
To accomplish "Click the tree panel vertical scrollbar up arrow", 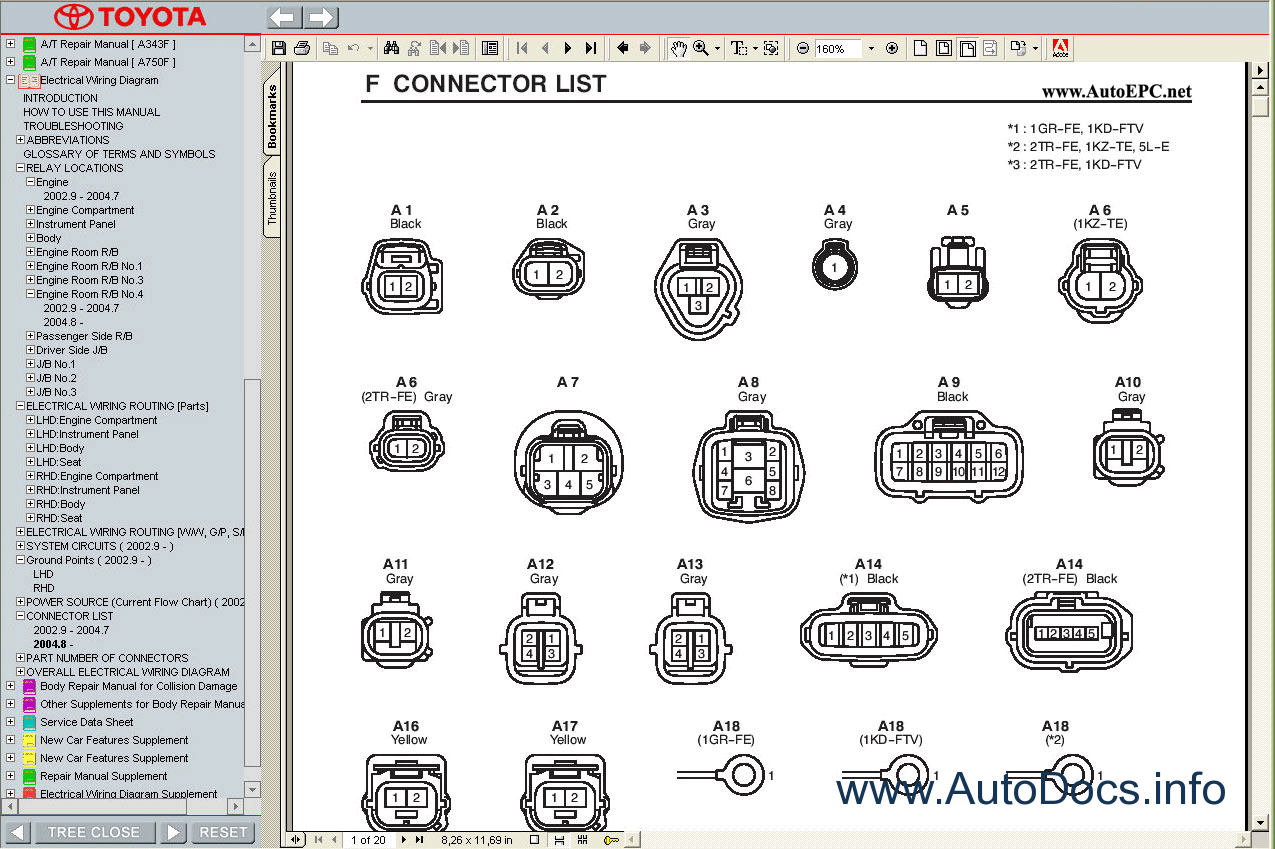I will (x=251, y=44).
